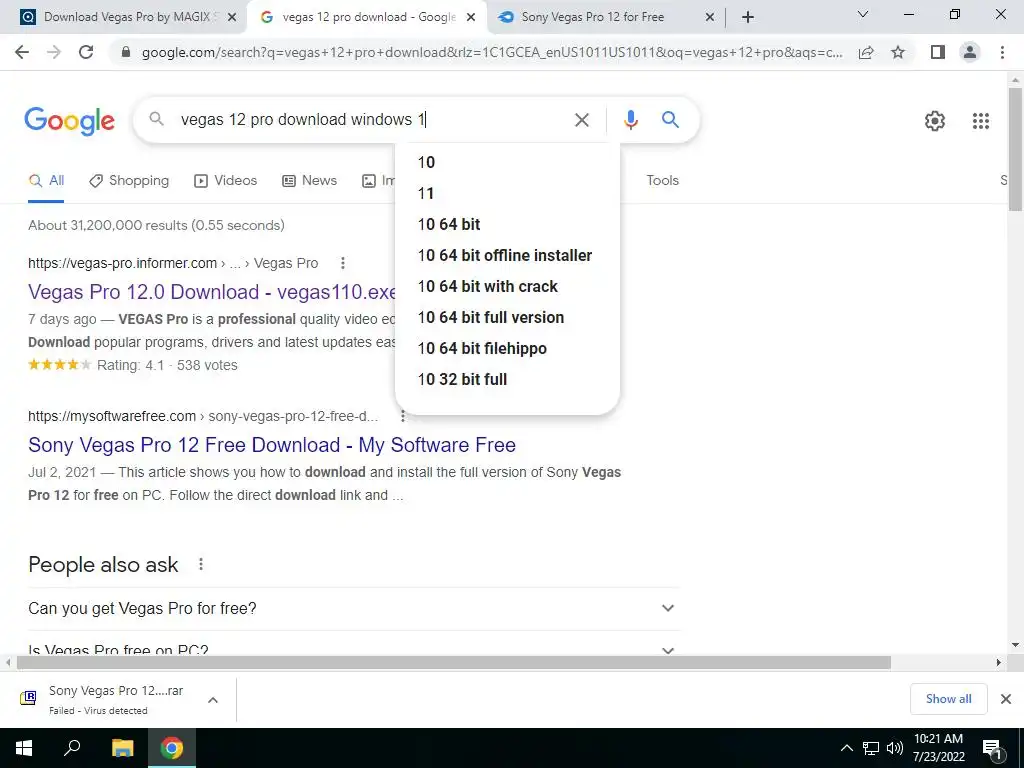Open the Chrome side panel icon
This screenshot has width=1024, height=768.
938,52
